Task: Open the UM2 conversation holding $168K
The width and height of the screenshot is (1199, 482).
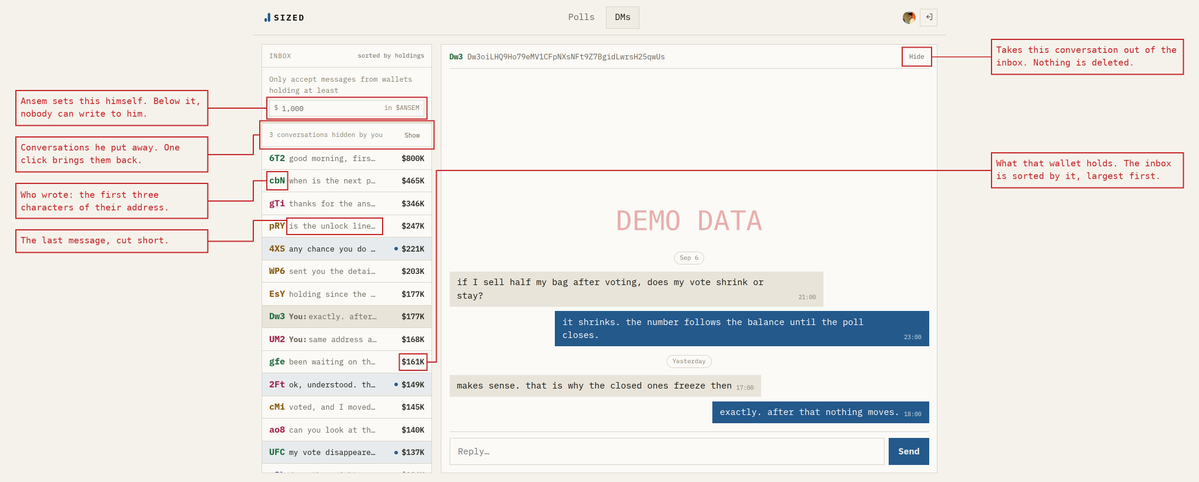Action: (x=346, y=340)
